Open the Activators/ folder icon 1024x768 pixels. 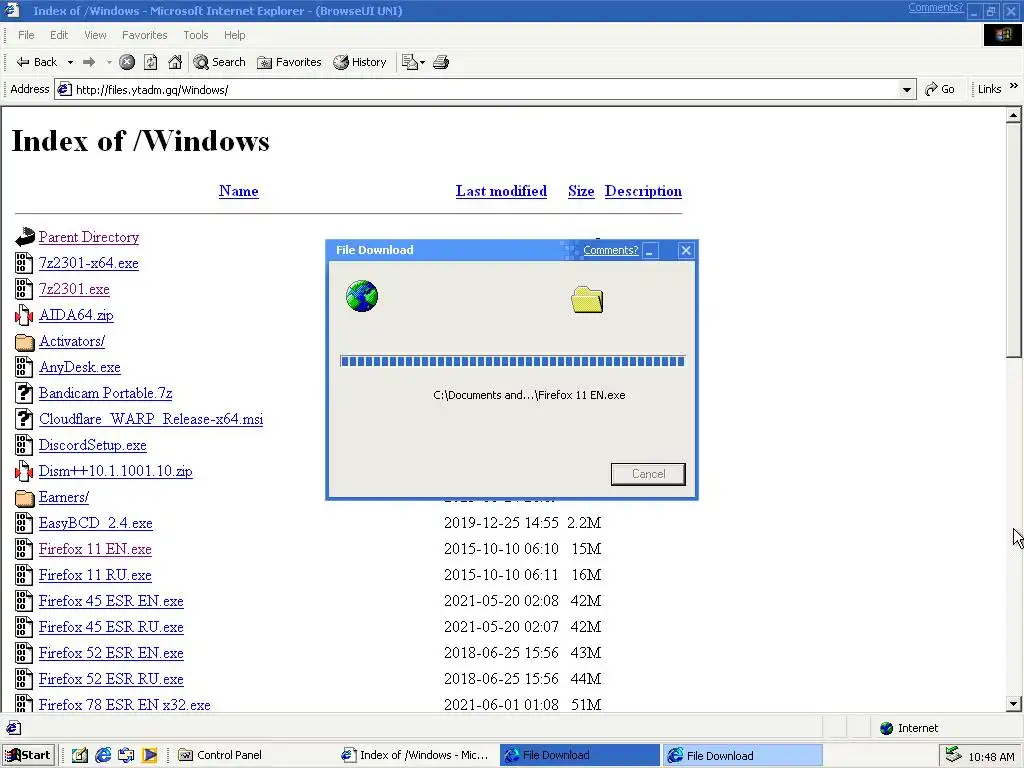tap(24, 342)
